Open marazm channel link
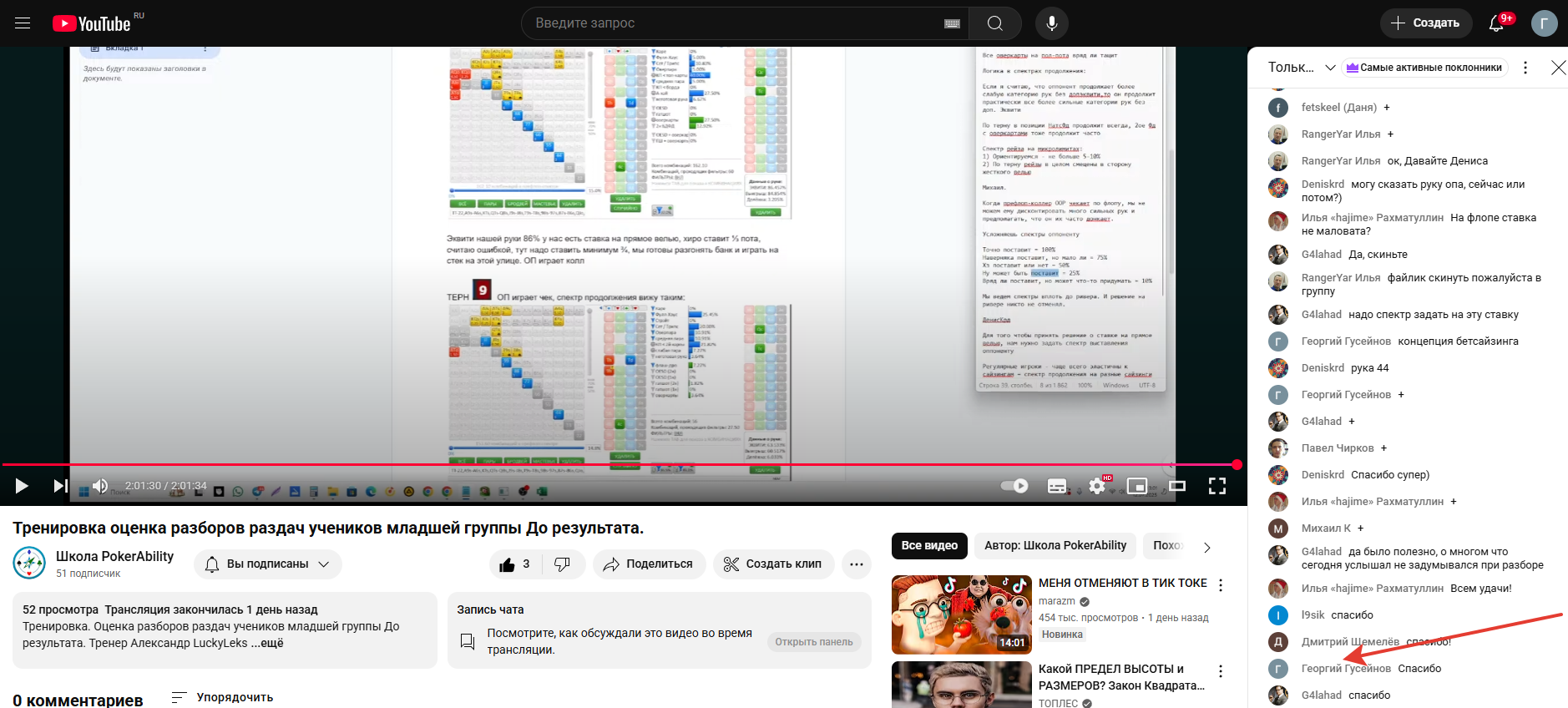The width and height of the screenshot is (1568, 708). (x=1057, y=601)
